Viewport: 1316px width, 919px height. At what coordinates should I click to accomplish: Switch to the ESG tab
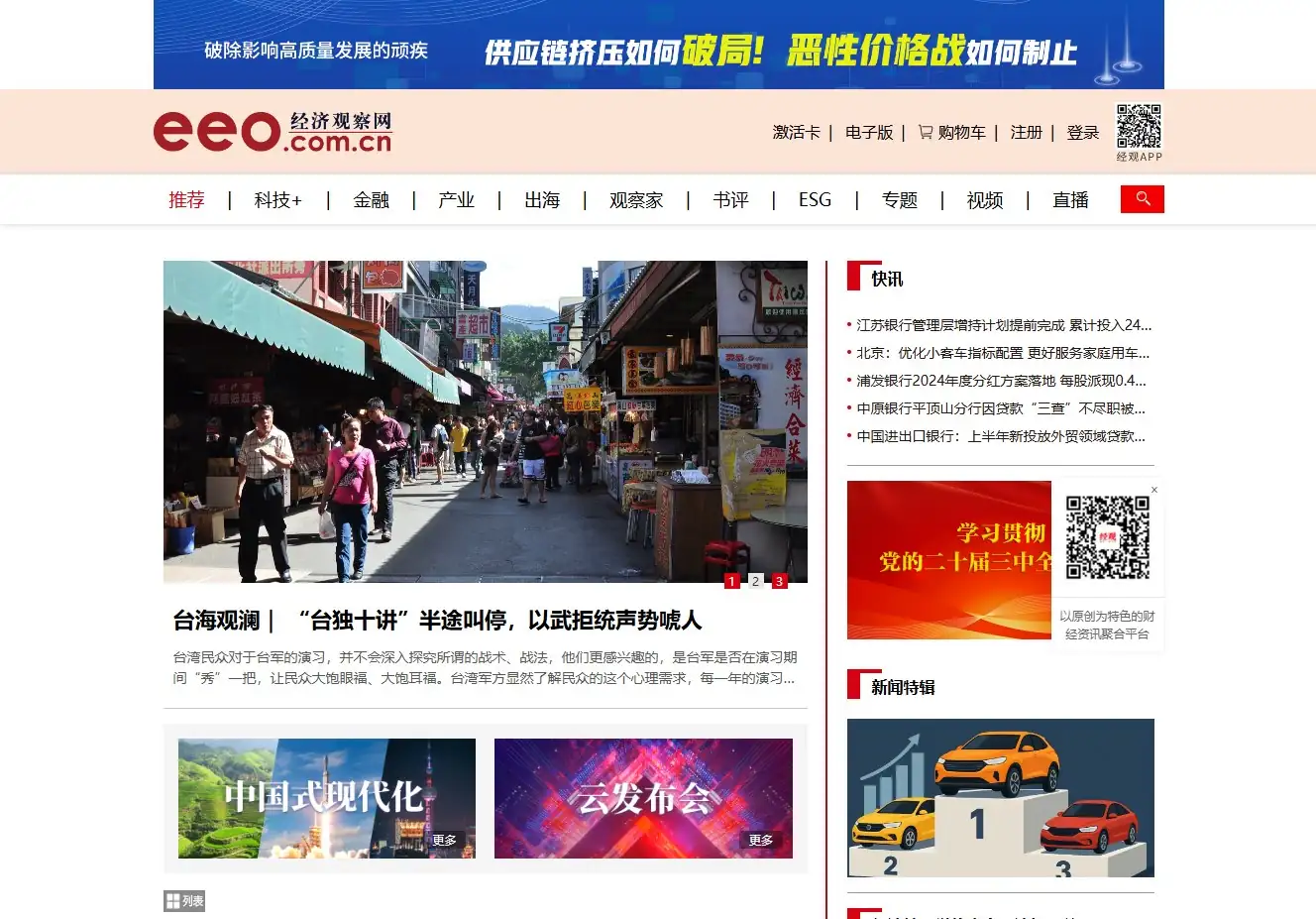(x=813, y=199)
